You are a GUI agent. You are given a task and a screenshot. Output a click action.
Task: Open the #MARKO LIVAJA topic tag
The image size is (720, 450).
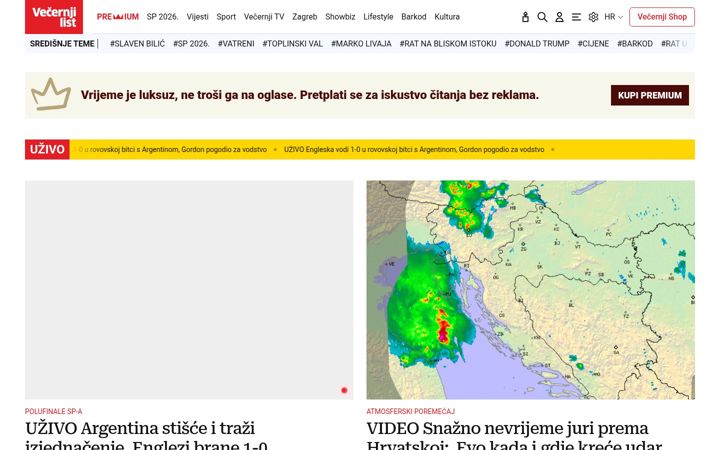[361, 44]
